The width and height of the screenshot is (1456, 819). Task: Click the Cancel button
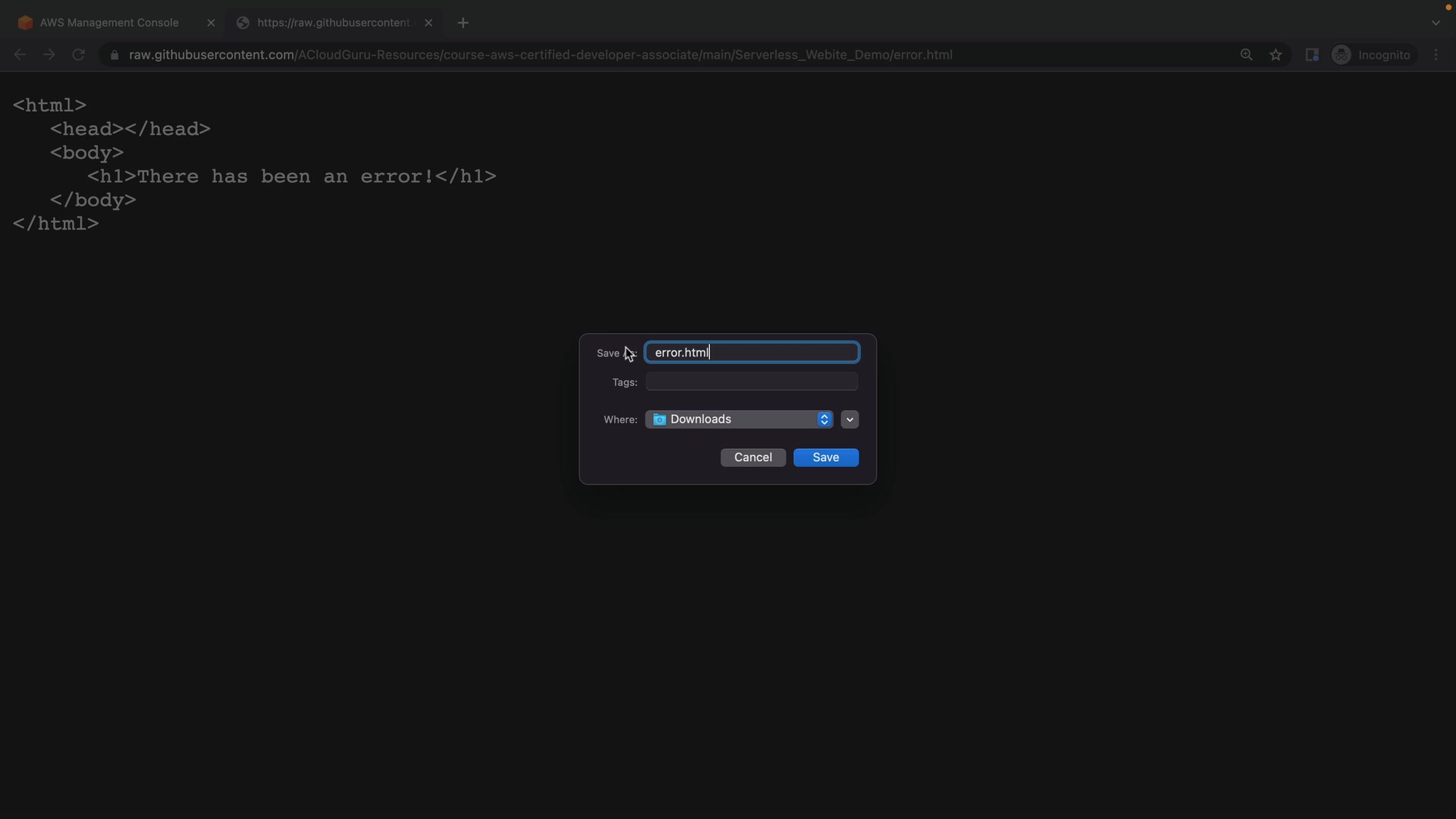[x=752, y=457]
